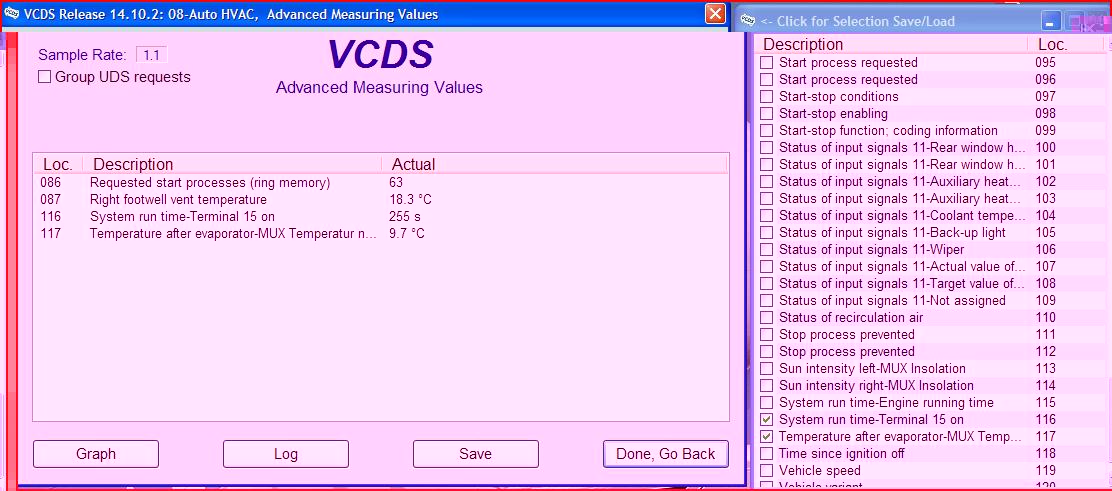The width and height of the screenshot is (1112, 491).
Task: Click the Description header in measuring values list
Action: click(x=133, y=165)
